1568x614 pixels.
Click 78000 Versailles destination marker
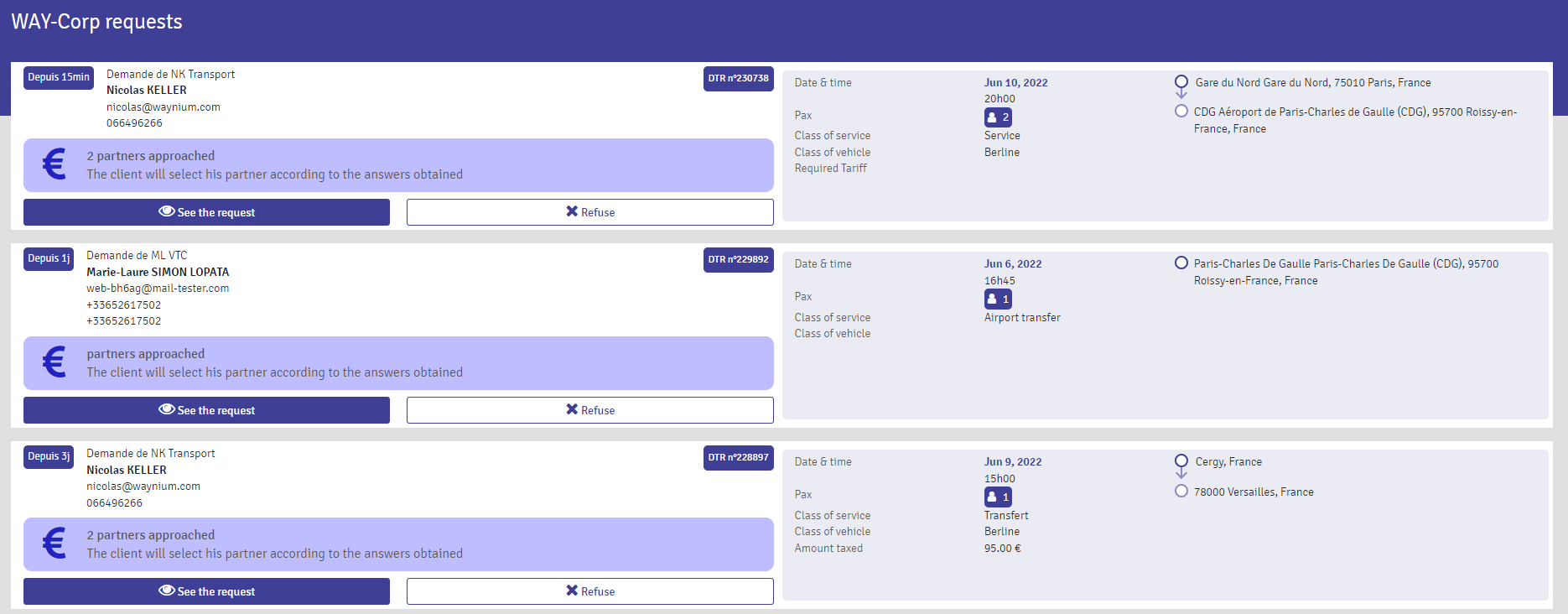(x=1181, y=492)
